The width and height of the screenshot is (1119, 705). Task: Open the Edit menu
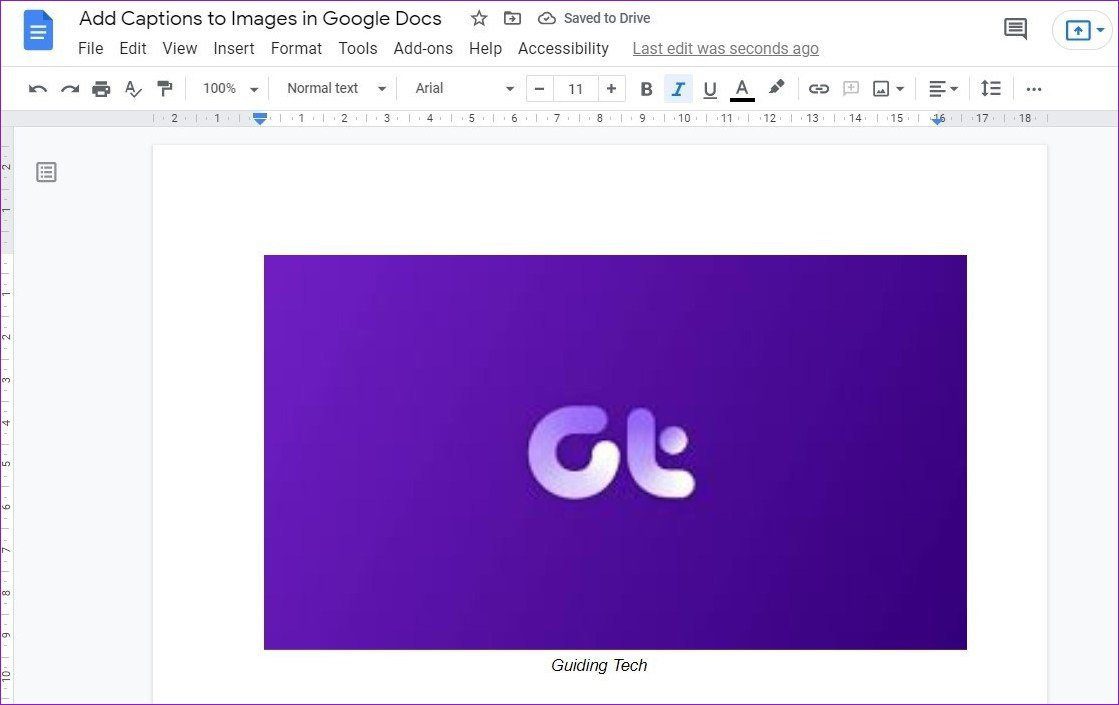tap(133, 49)
